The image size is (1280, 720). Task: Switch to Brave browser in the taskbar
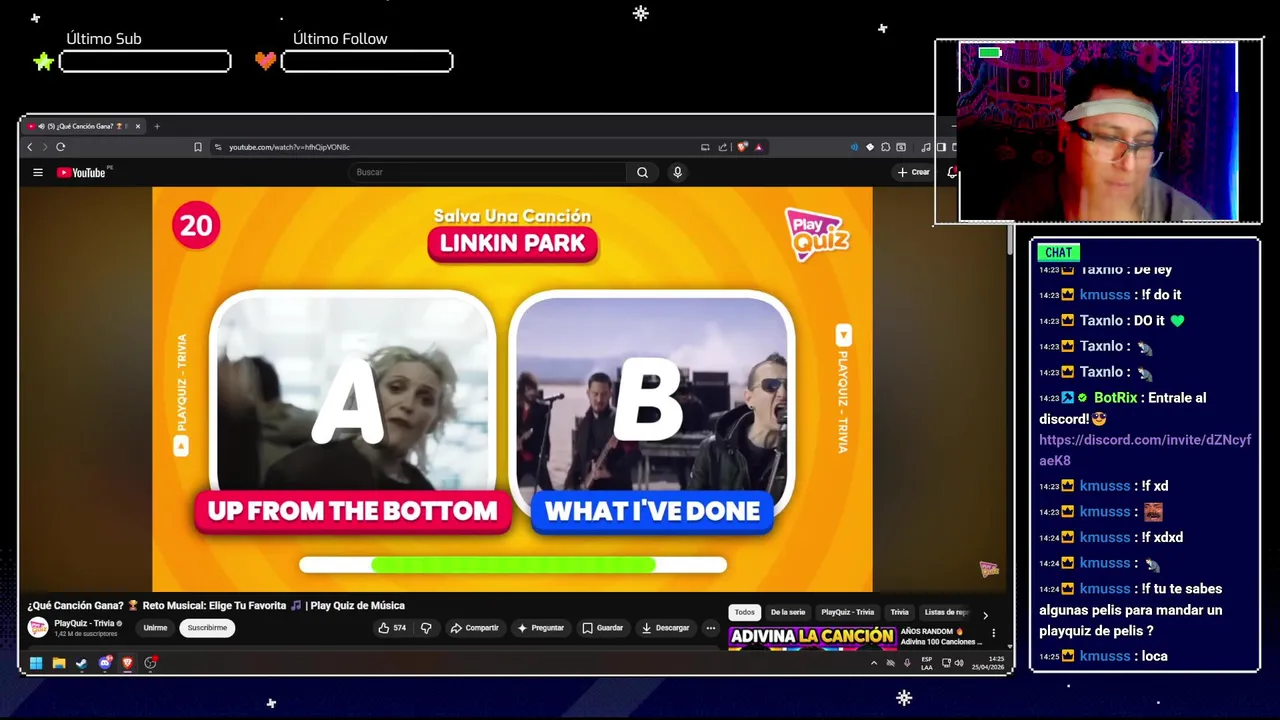coord(128,662)
